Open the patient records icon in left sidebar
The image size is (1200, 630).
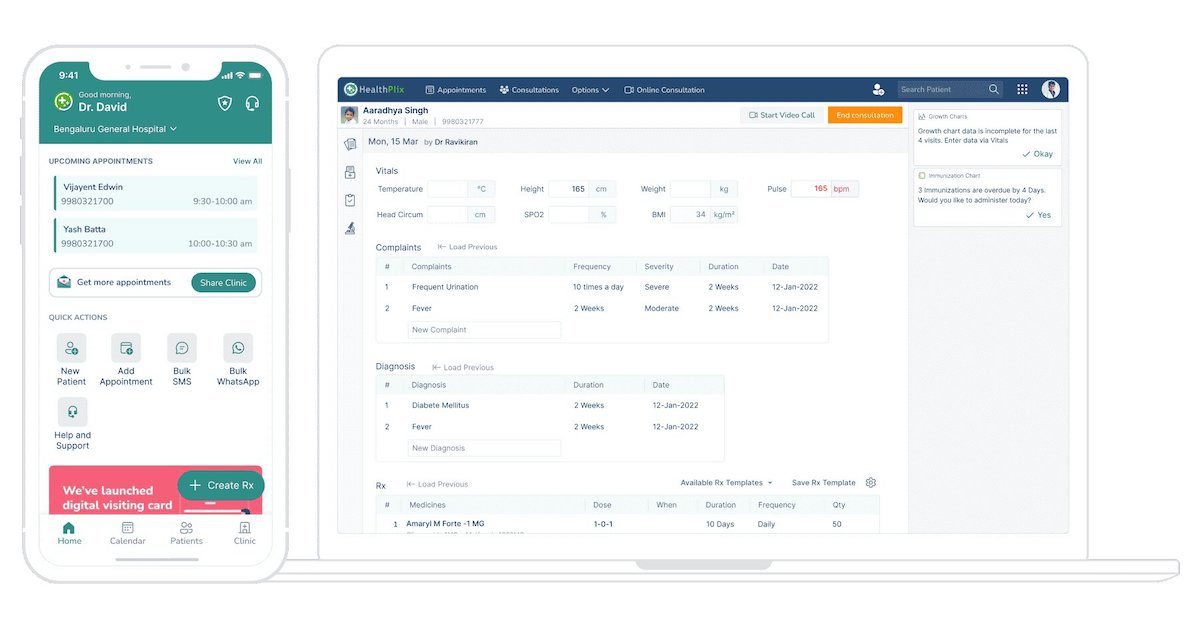[x=350, y=144]
